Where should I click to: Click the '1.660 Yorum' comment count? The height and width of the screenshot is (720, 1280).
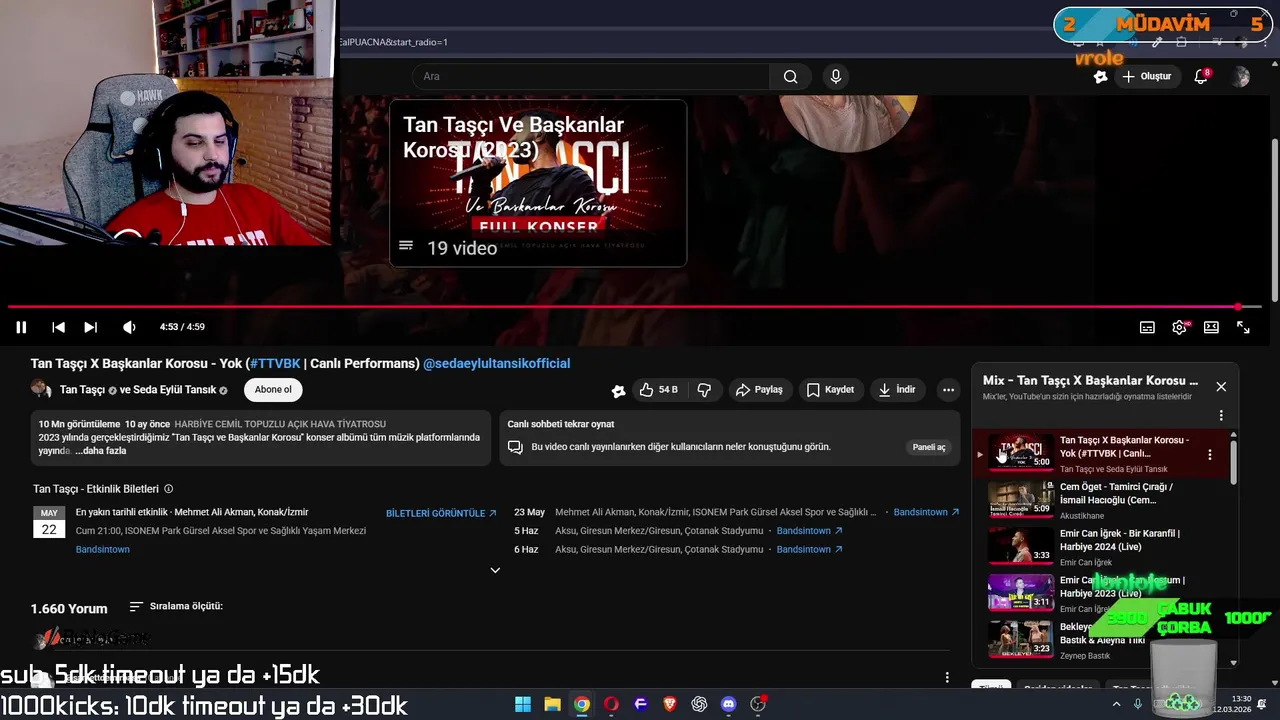[69, 608]
